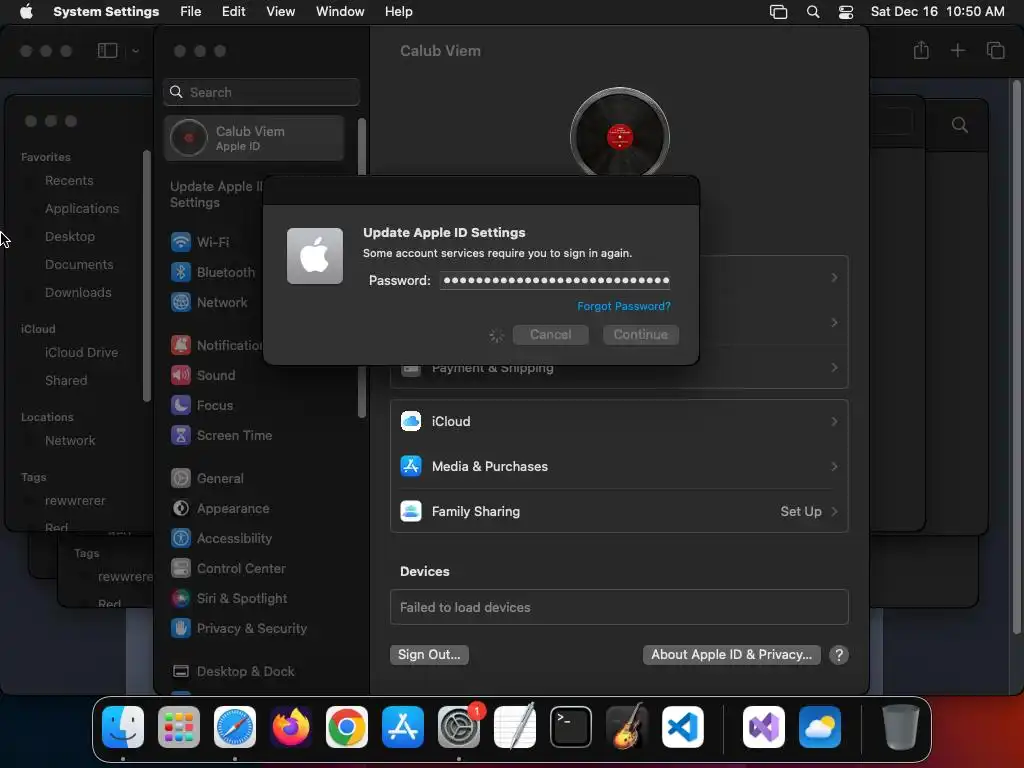Launch GarageBand from the Dock
1024x768 pixels.
(x=627, y=727)
